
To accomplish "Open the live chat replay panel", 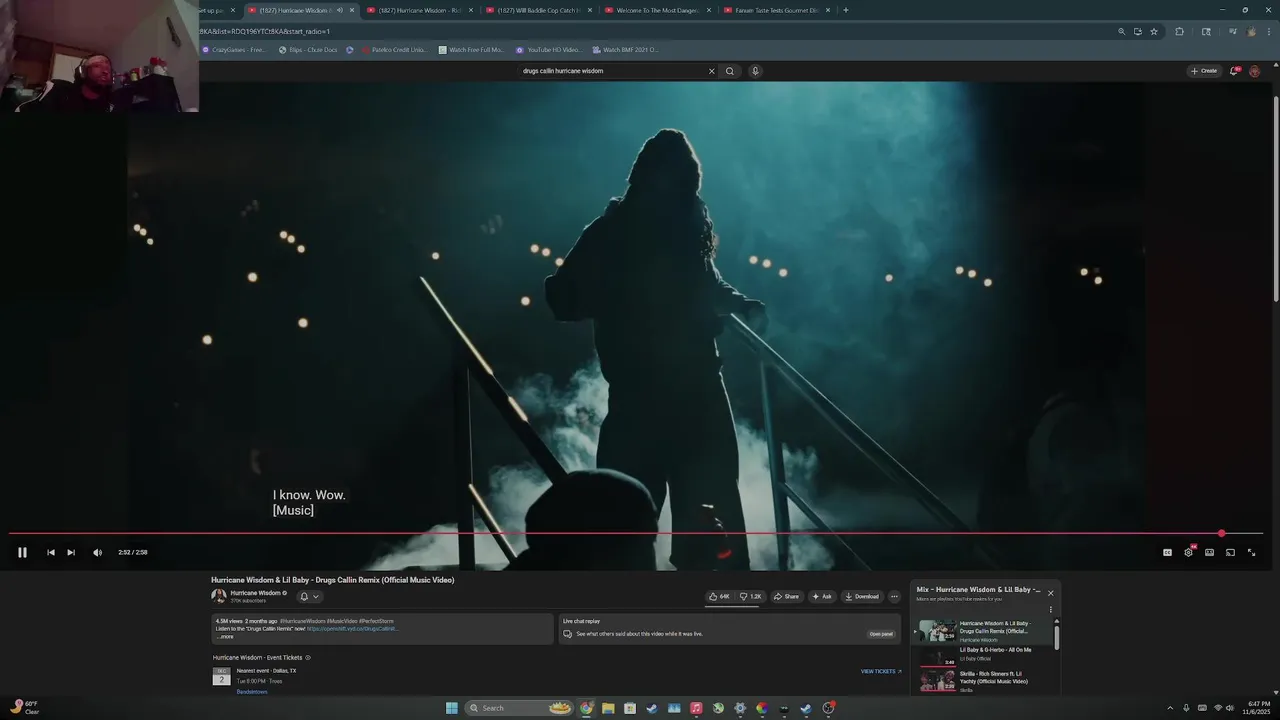I will (881, 634).
